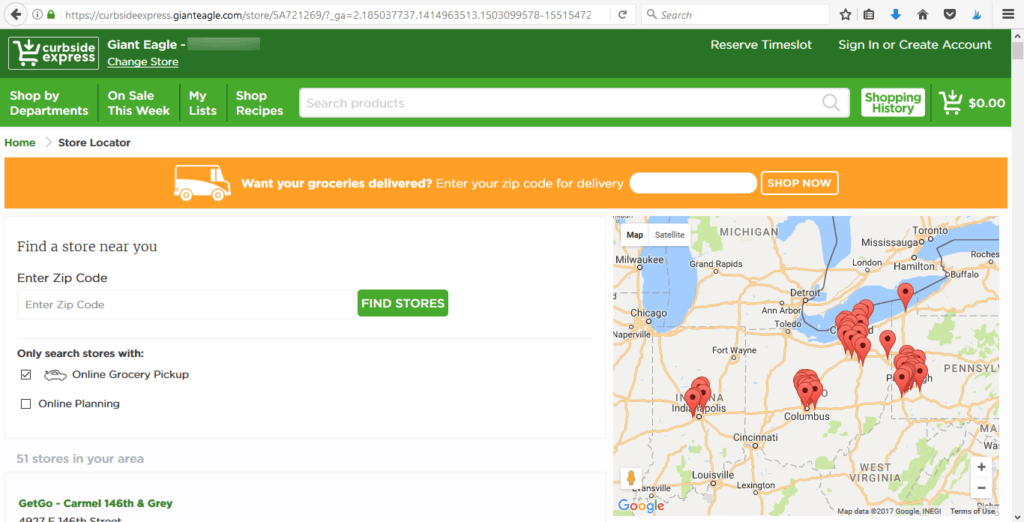Click the Change Store link
The image size is (1024, 522).
point(143,62)
